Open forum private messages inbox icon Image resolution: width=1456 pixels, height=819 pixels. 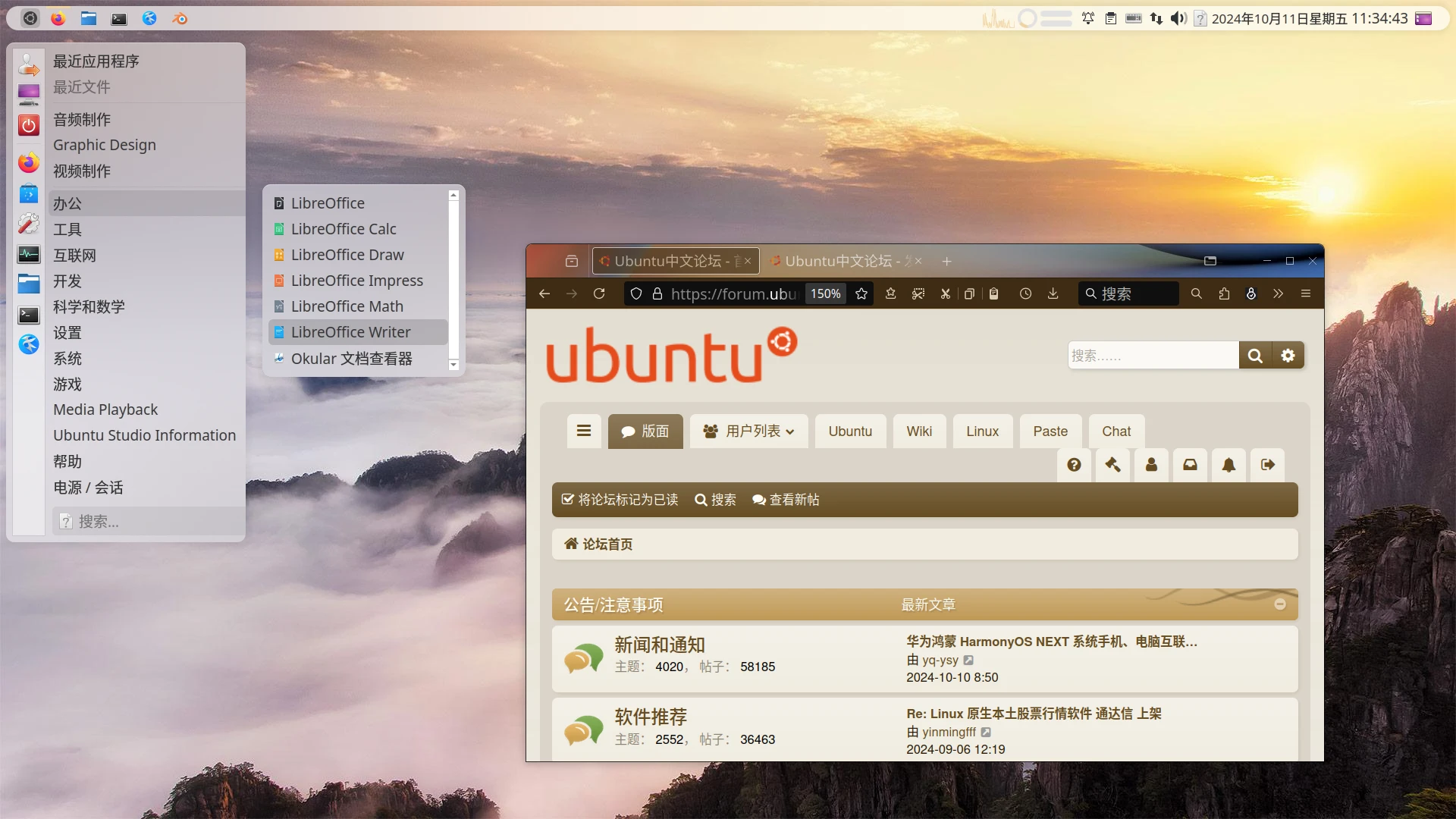coord(1190,465)
